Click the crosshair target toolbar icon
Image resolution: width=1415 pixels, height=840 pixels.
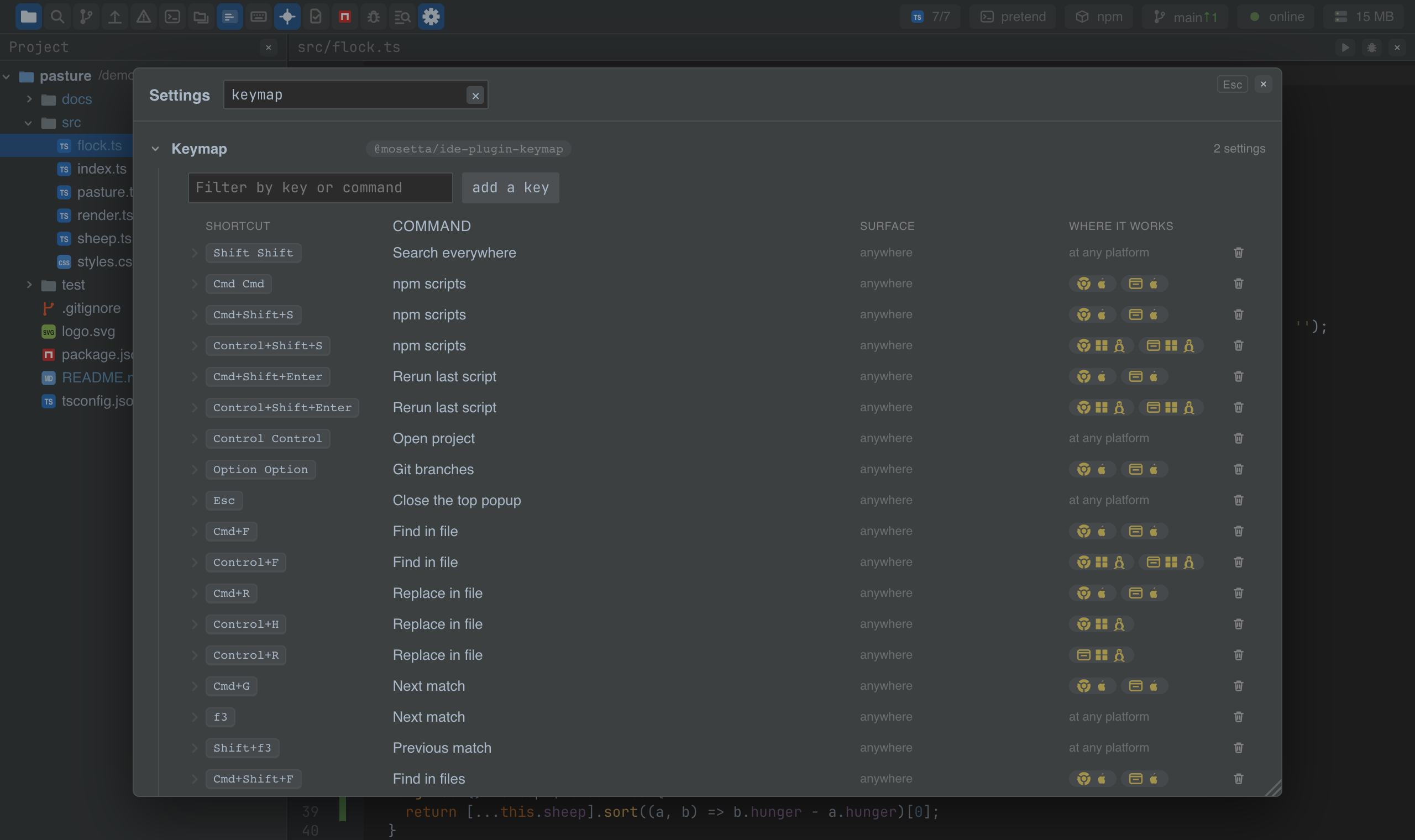pyautogui.click(x=287, y=17)
